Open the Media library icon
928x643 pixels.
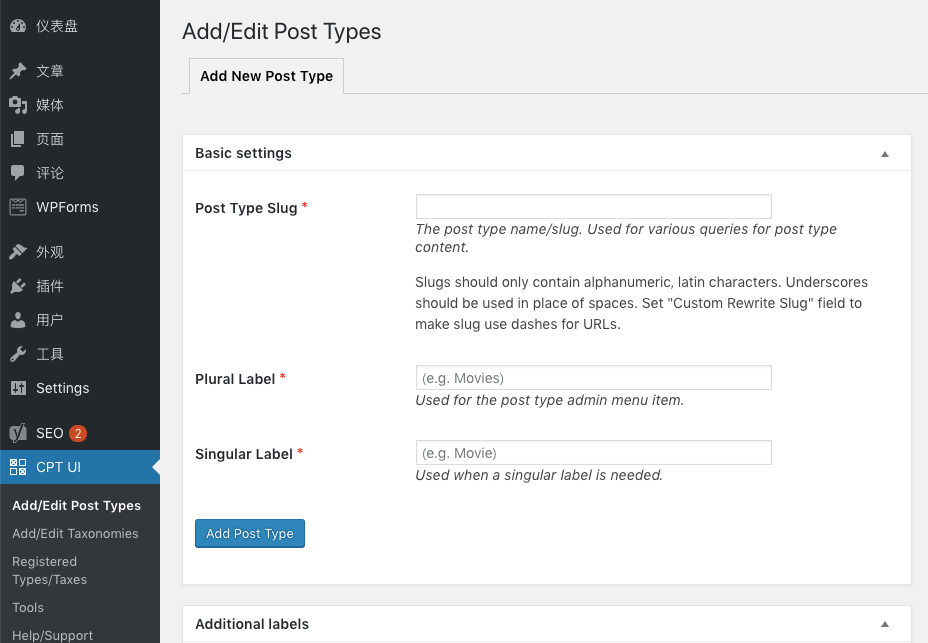[x=18, y=105]
